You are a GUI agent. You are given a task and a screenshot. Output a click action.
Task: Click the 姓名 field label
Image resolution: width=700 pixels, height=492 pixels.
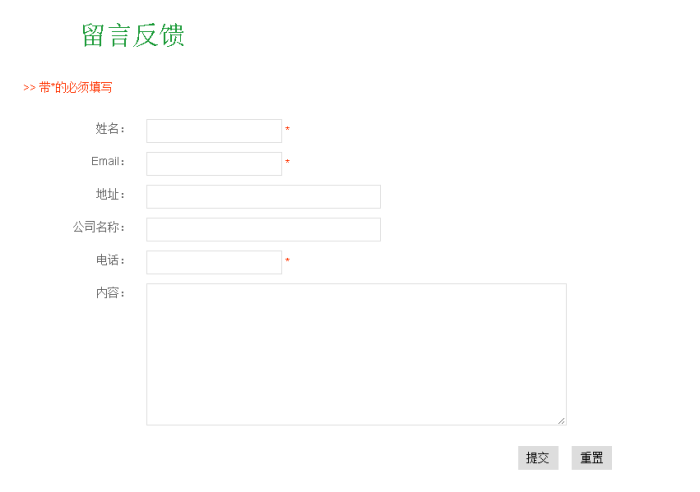[110, 128]
